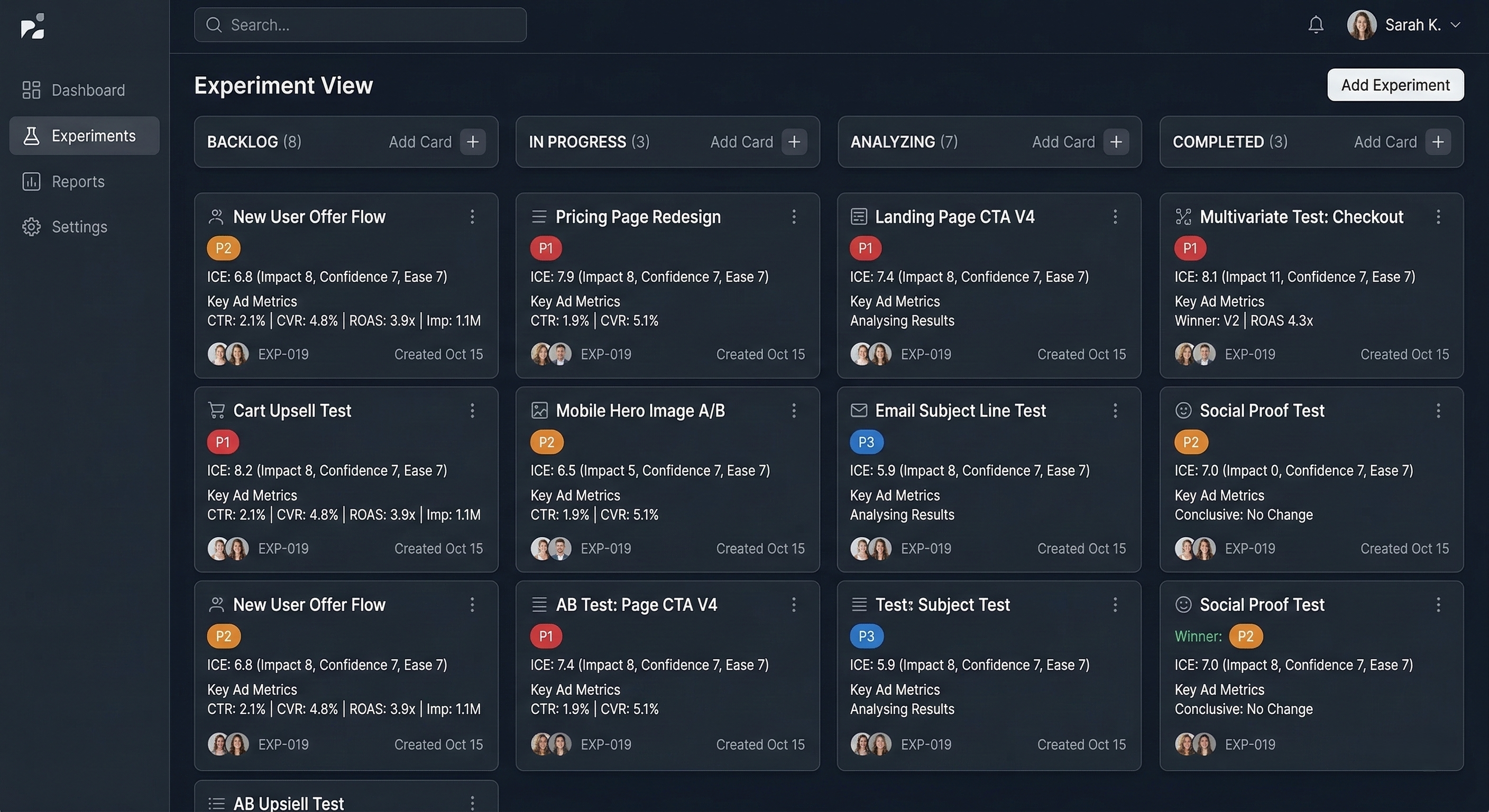1489x812 pixels.
Task: Click the envelope icon on Email Subject Line Test
Action: pos(859,410)
